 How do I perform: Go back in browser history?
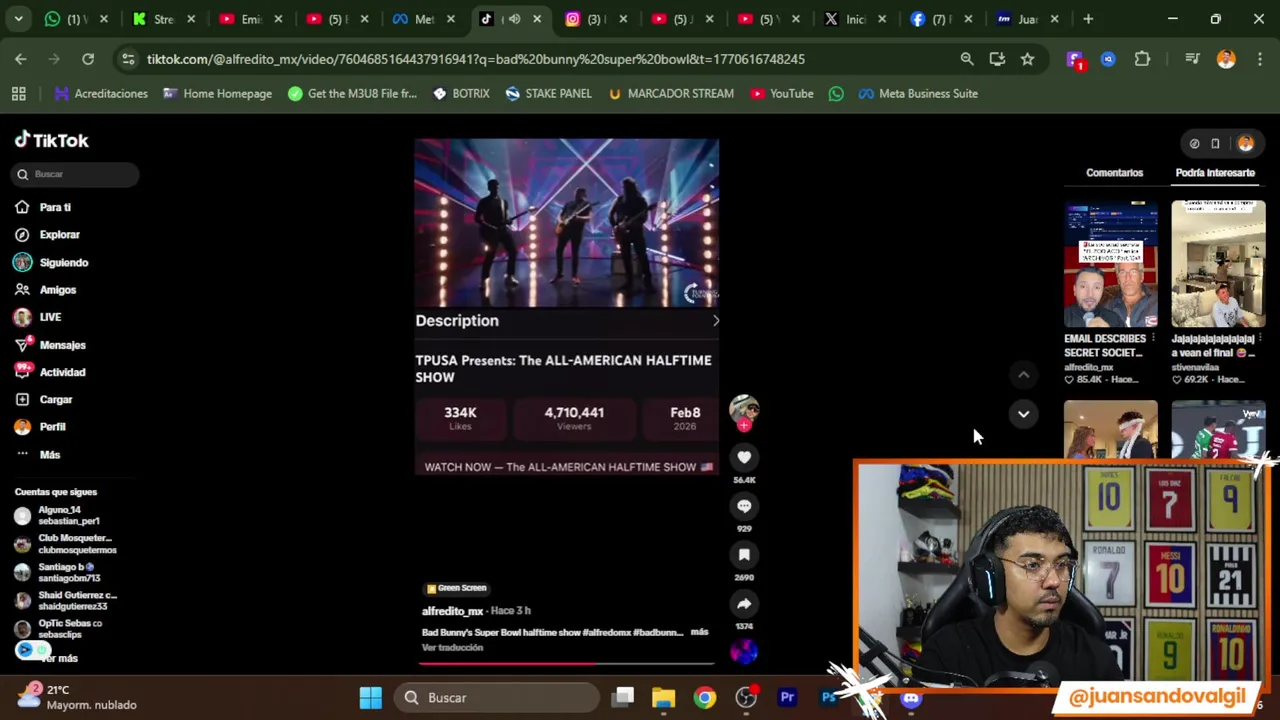pyautogui.click(x=21, y=59)
